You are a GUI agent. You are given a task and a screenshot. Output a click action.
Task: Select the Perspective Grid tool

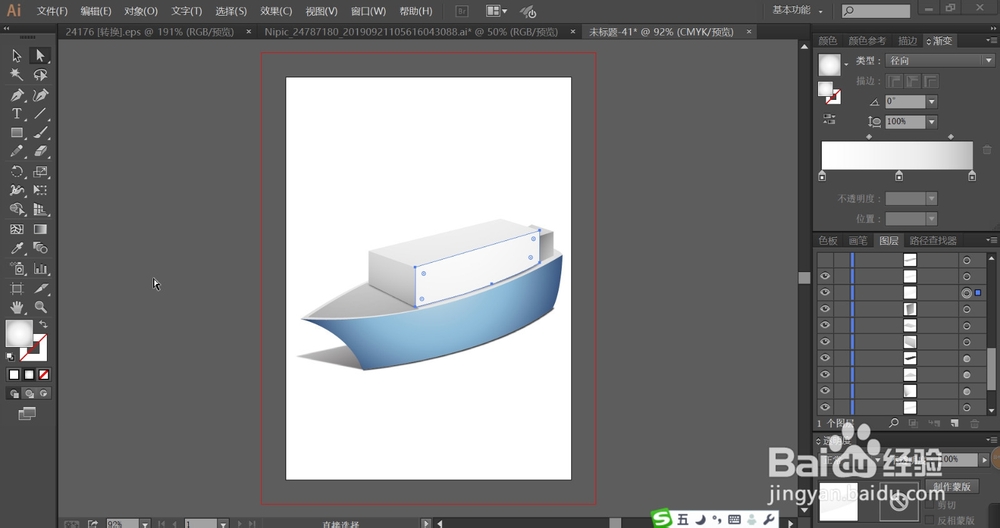[x=40, y=209]
